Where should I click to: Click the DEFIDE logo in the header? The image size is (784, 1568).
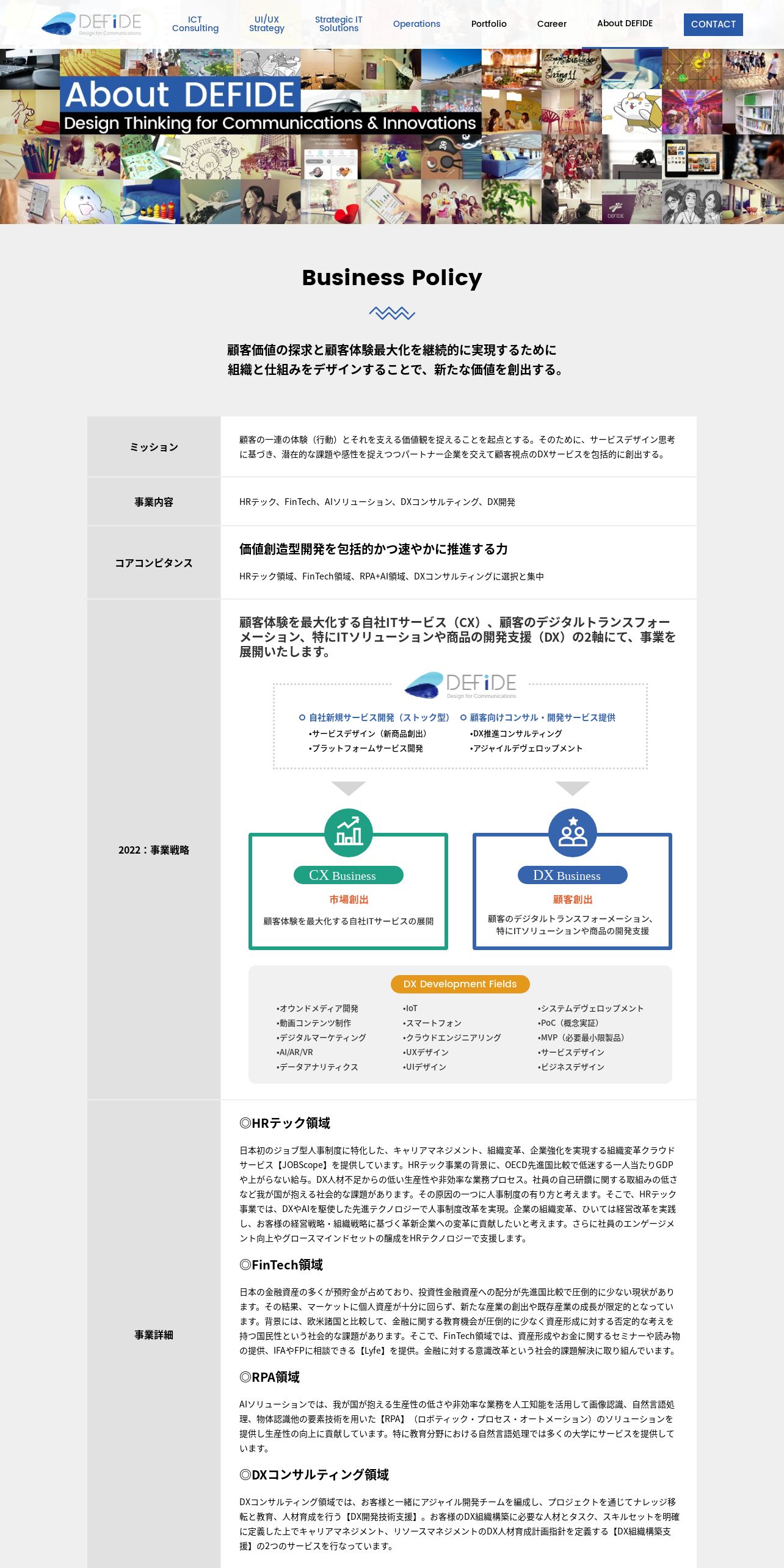tap(92, 24)
